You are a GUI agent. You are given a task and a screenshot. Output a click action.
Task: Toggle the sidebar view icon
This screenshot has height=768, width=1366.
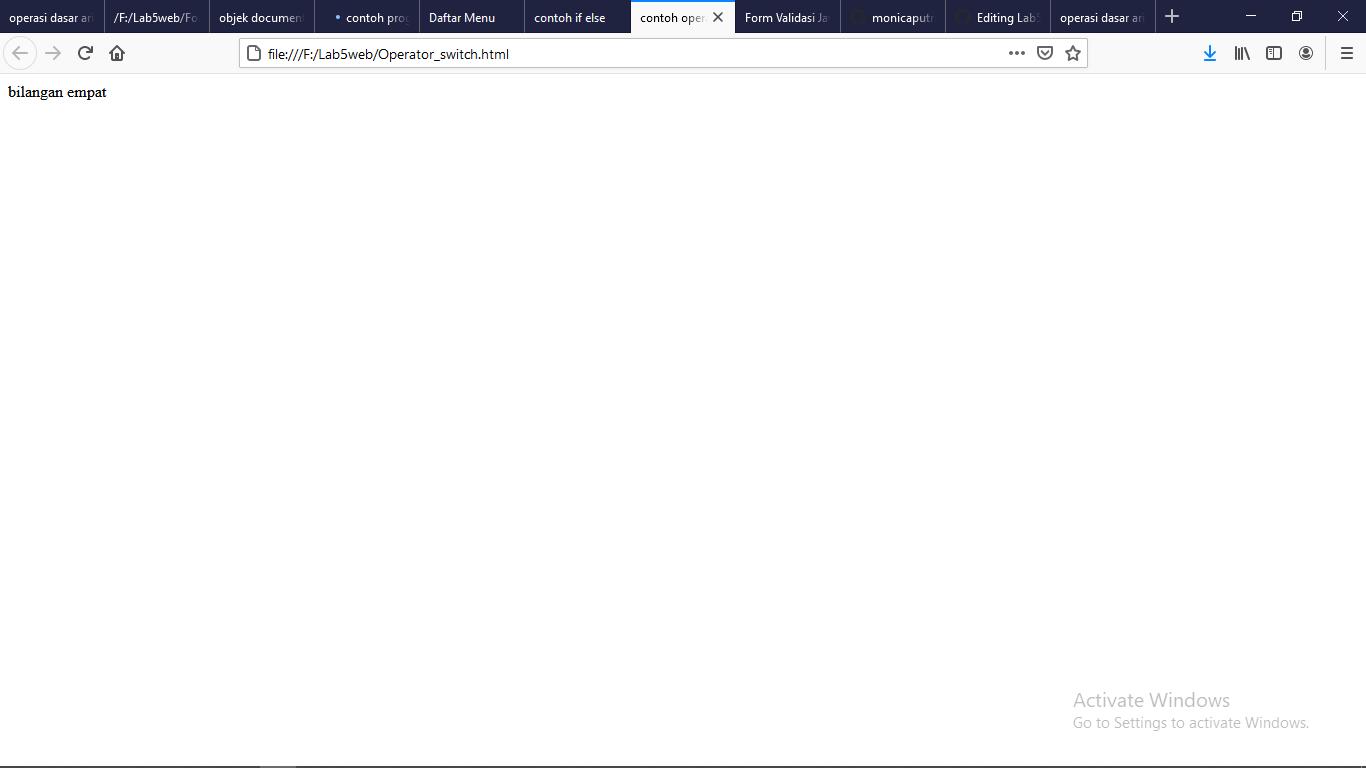point(1274,53)
